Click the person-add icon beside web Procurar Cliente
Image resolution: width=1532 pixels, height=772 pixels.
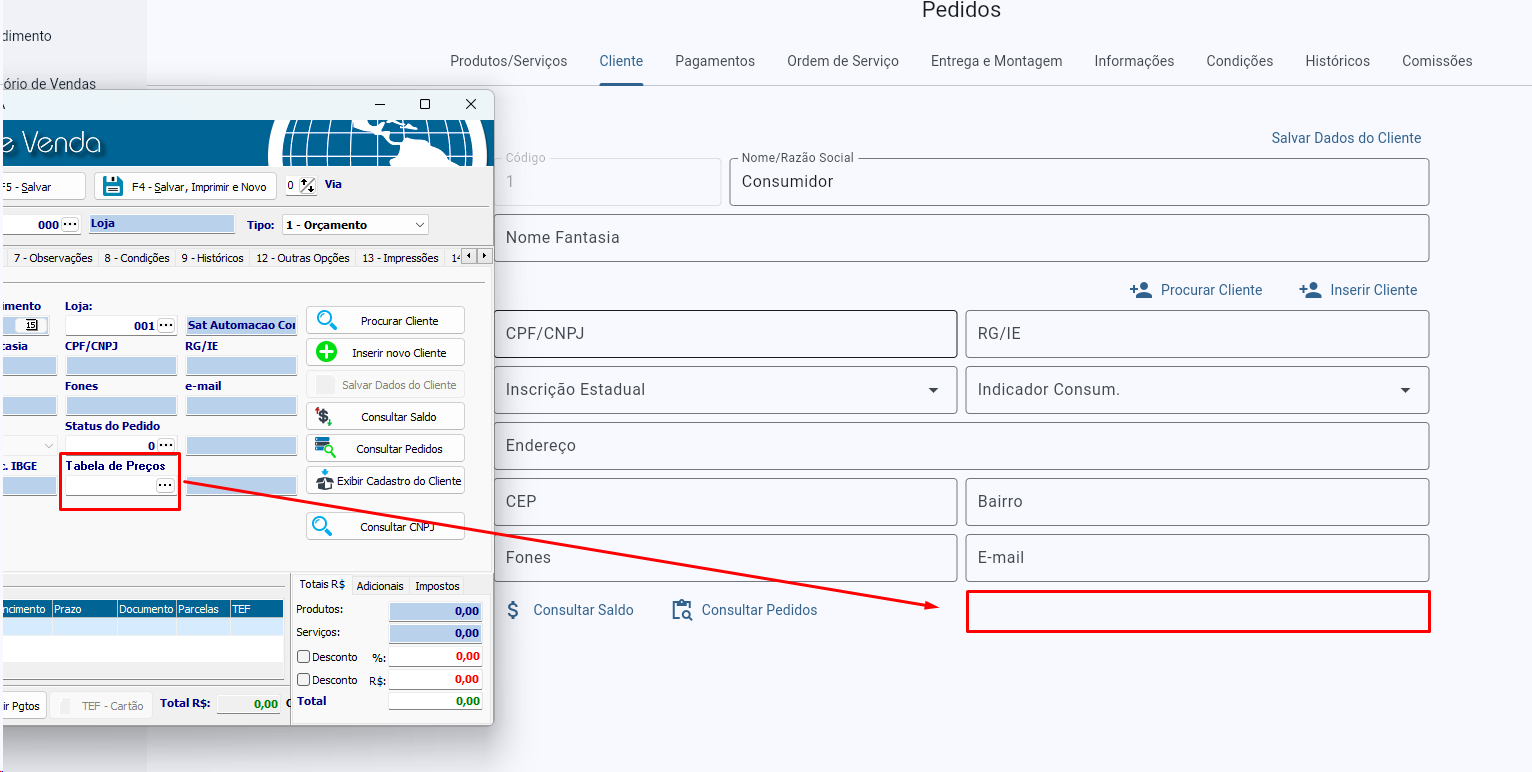(x=1140, y=290)
